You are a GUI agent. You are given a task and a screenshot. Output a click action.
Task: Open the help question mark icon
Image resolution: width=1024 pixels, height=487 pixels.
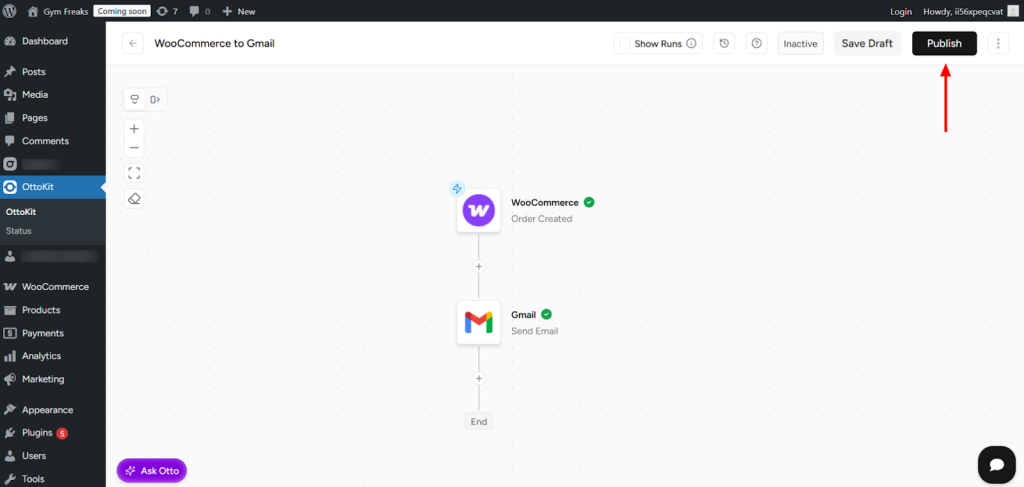(756, 44)
